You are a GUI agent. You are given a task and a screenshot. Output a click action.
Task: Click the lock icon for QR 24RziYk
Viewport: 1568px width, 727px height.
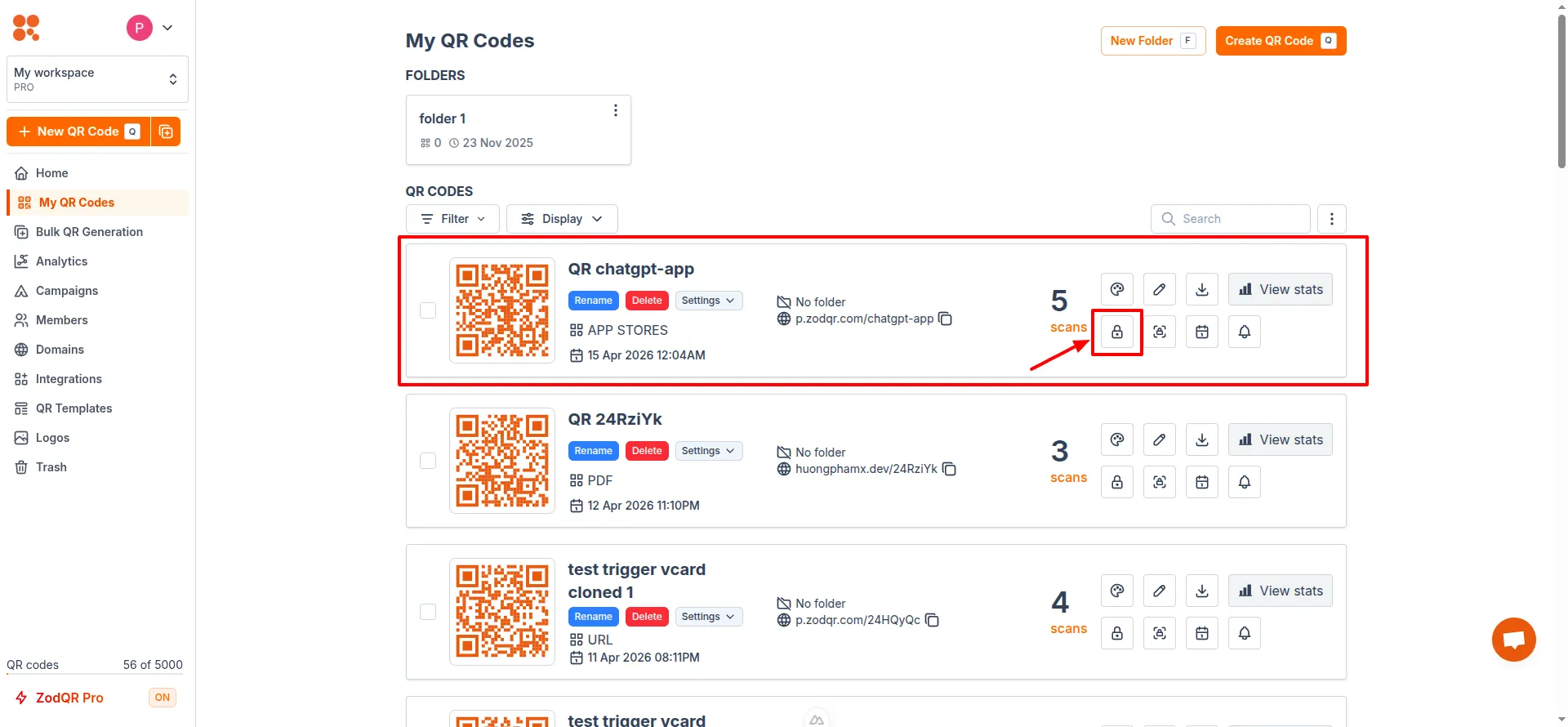point(1117,482)
